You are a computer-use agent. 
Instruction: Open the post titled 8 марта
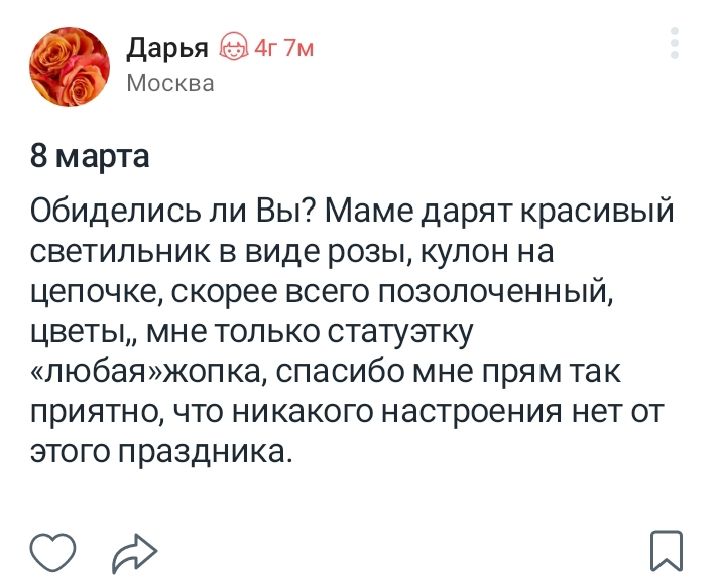(90, 156)
